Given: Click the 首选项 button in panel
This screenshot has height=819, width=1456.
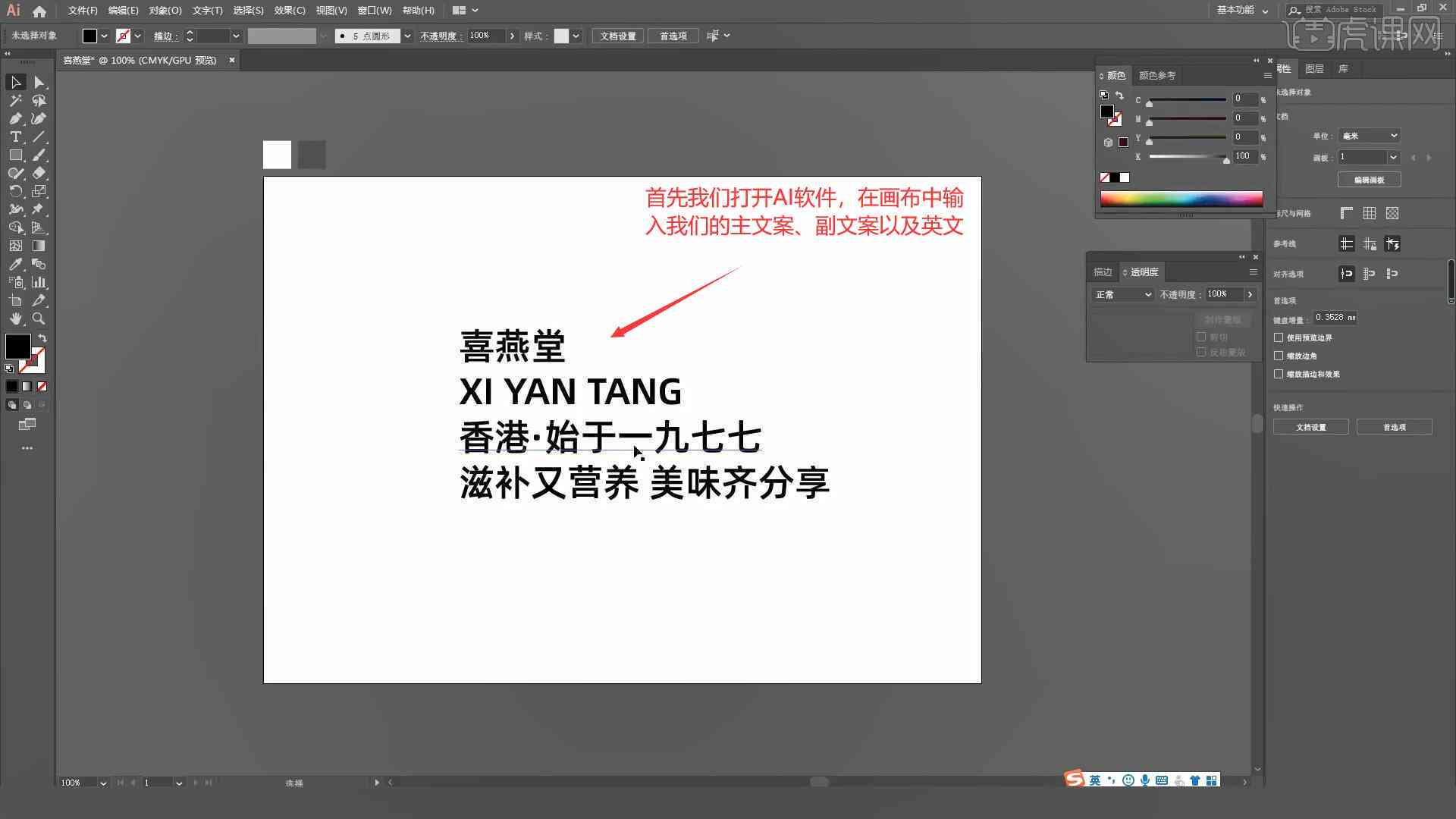Looking at the screenshot, I should coord(1395,427).
